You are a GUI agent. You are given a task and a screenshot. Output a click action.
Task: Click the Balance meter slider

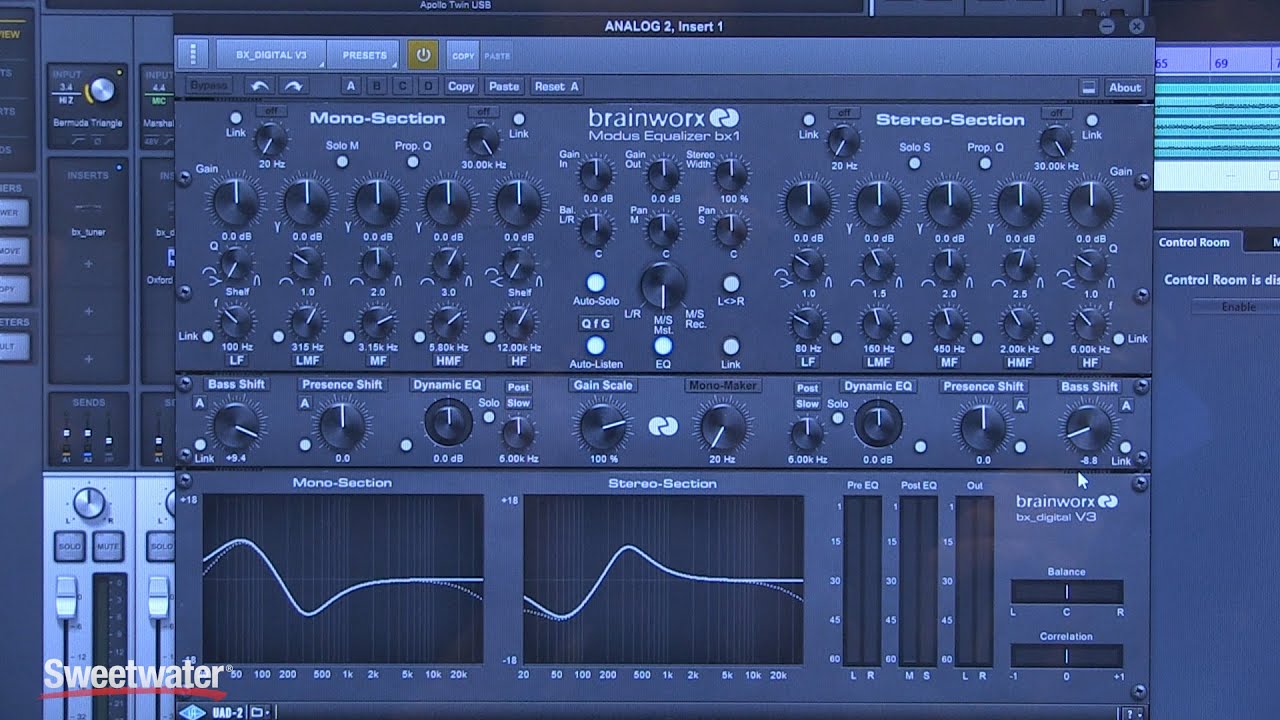click(1066, 591)
